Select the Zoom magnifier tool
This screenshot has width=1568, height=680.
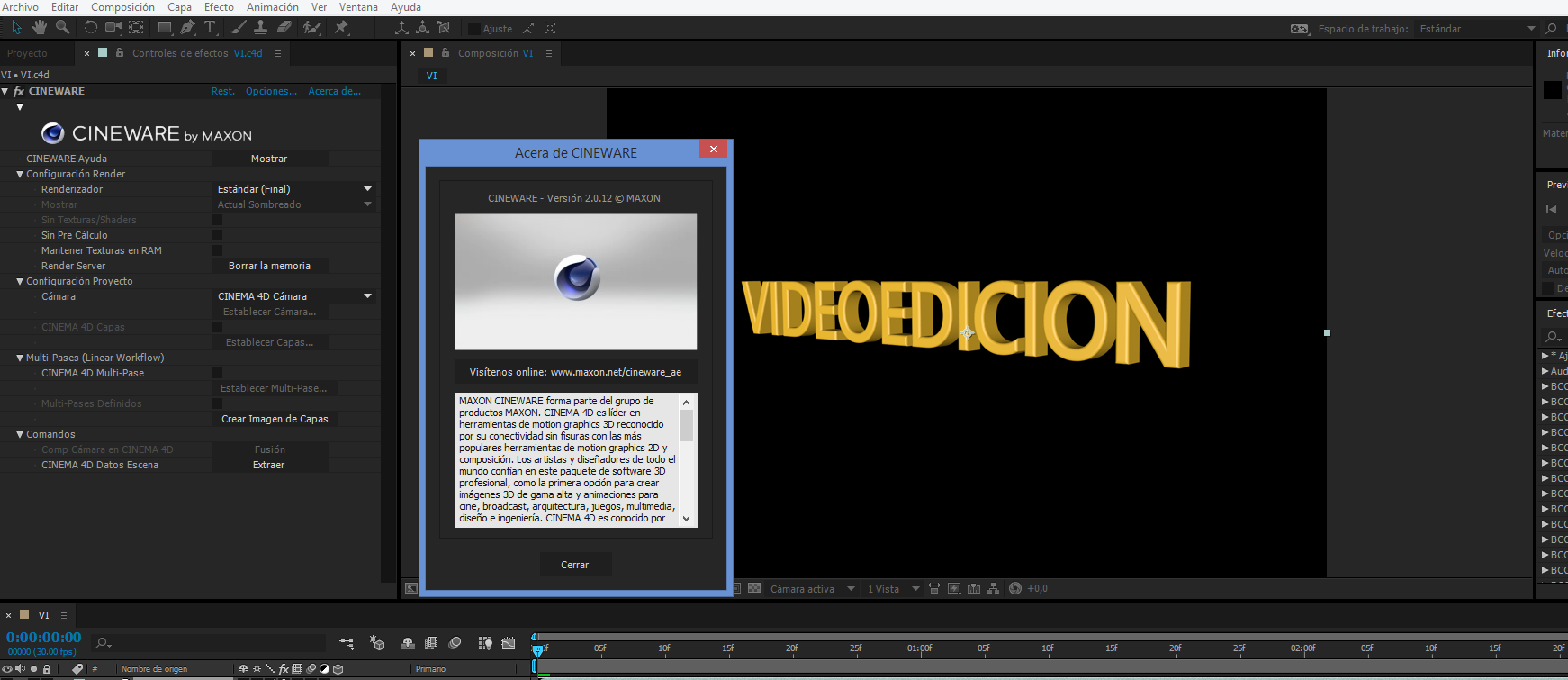point(62,28)
